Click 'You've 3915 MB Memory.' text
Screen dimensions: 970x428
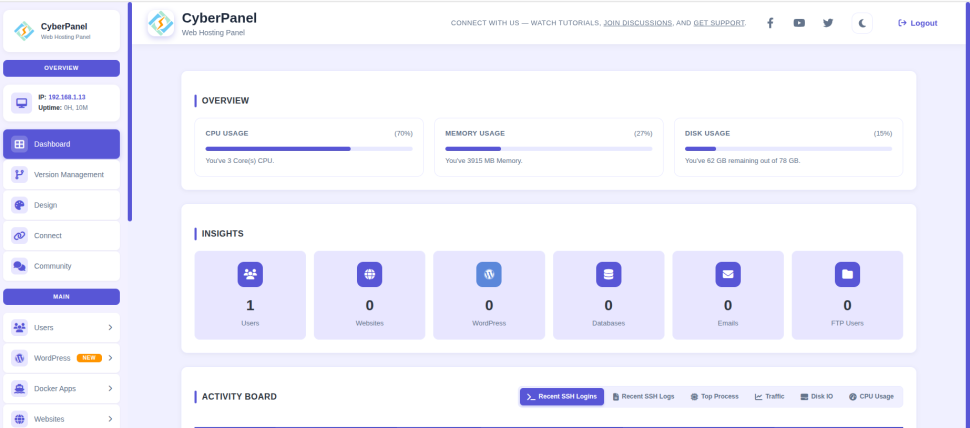click(x=484, y=161)
